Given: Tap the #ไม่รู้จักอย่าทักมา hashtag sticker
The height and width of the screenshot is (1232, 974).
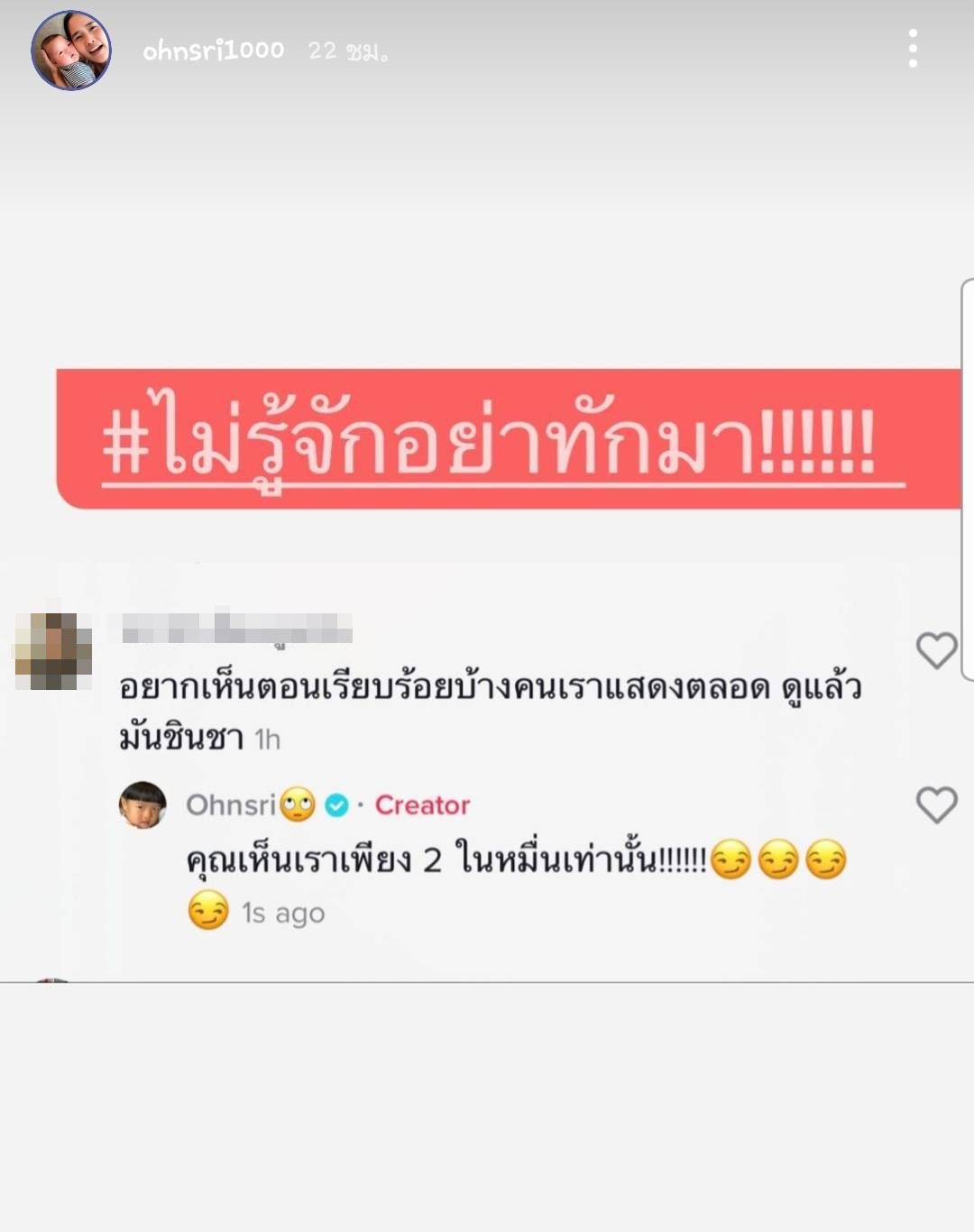Looking at the screenshot, I should 508,439.
